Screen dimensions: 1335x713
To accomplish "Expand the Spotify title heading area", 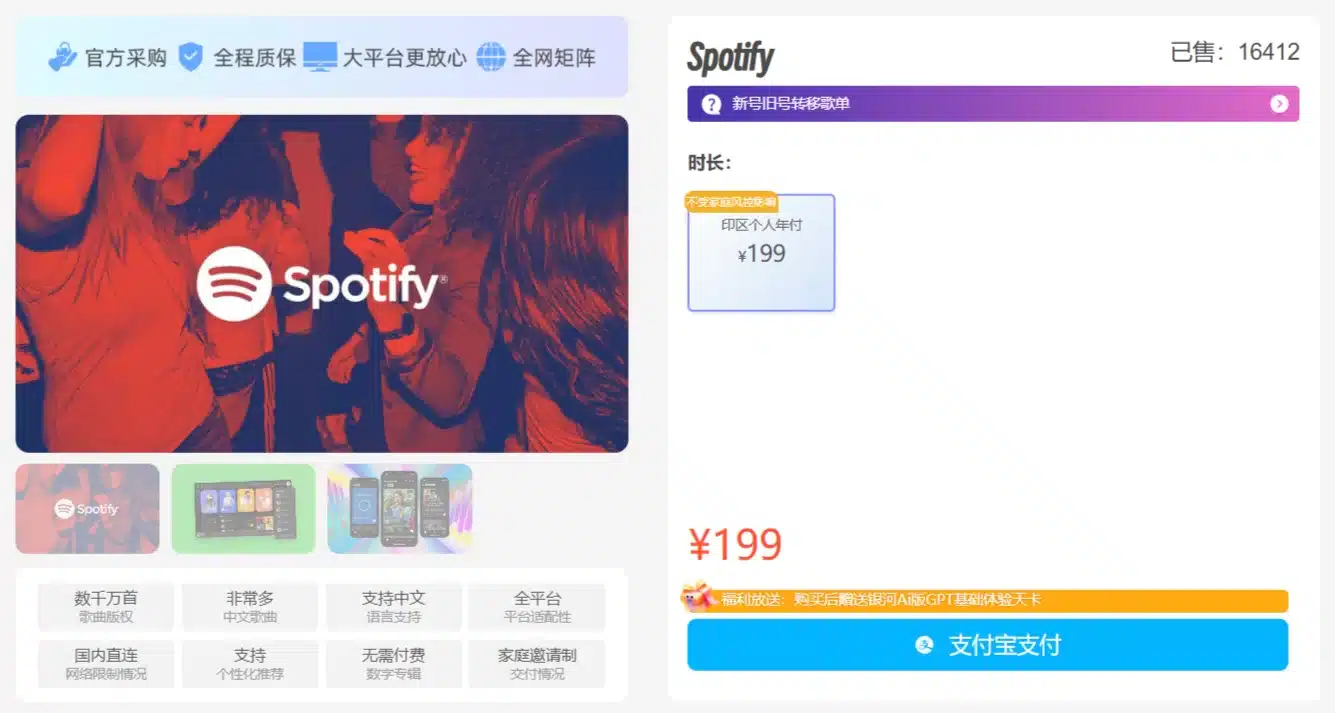I will [x=731, y=58].
